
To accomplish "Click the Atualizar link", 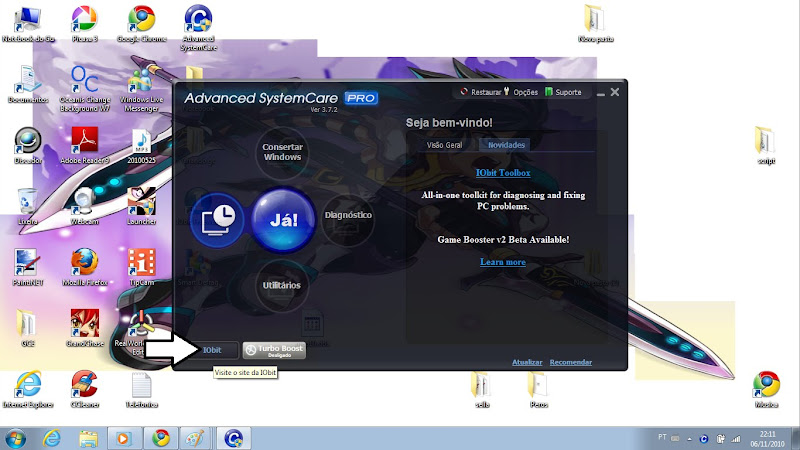I will tap(527, 362).
